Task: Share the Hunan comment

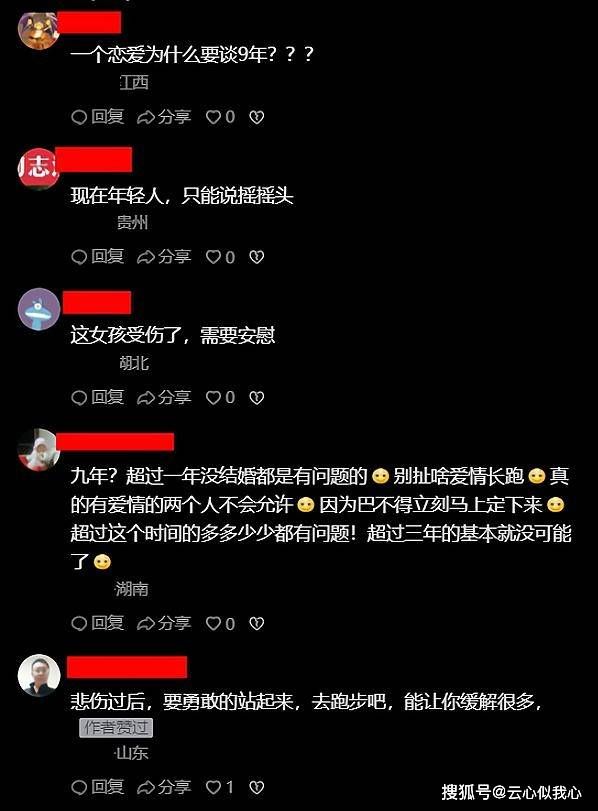Action: pos(163,624)
